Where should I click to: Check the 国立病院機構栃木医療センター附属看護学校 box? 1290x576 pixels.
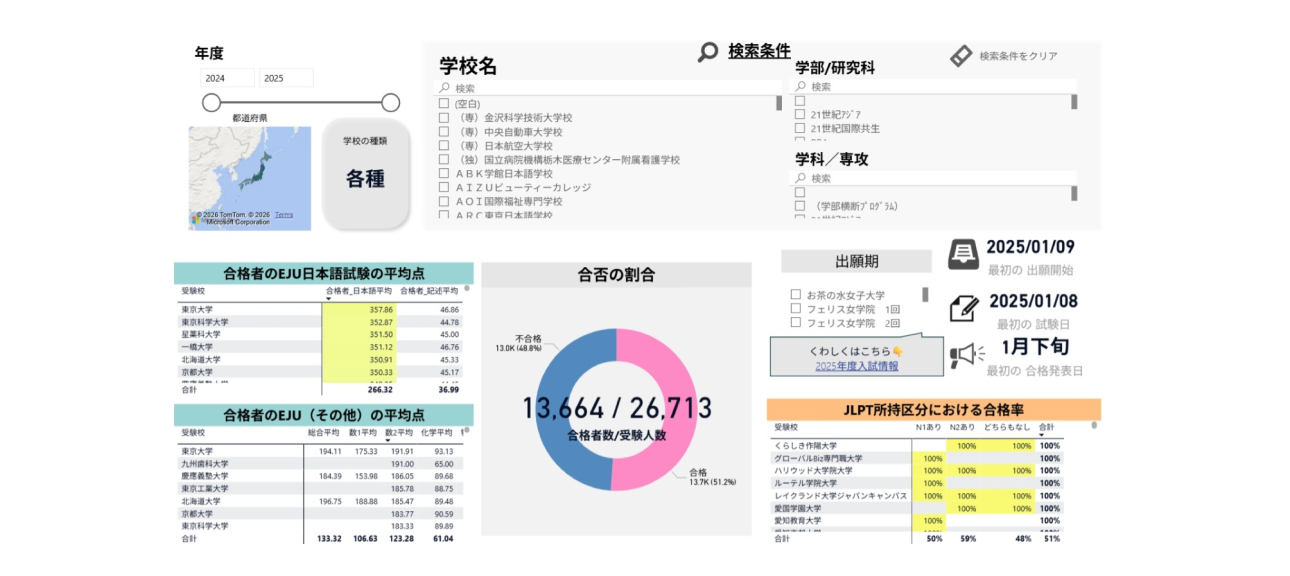443,160
